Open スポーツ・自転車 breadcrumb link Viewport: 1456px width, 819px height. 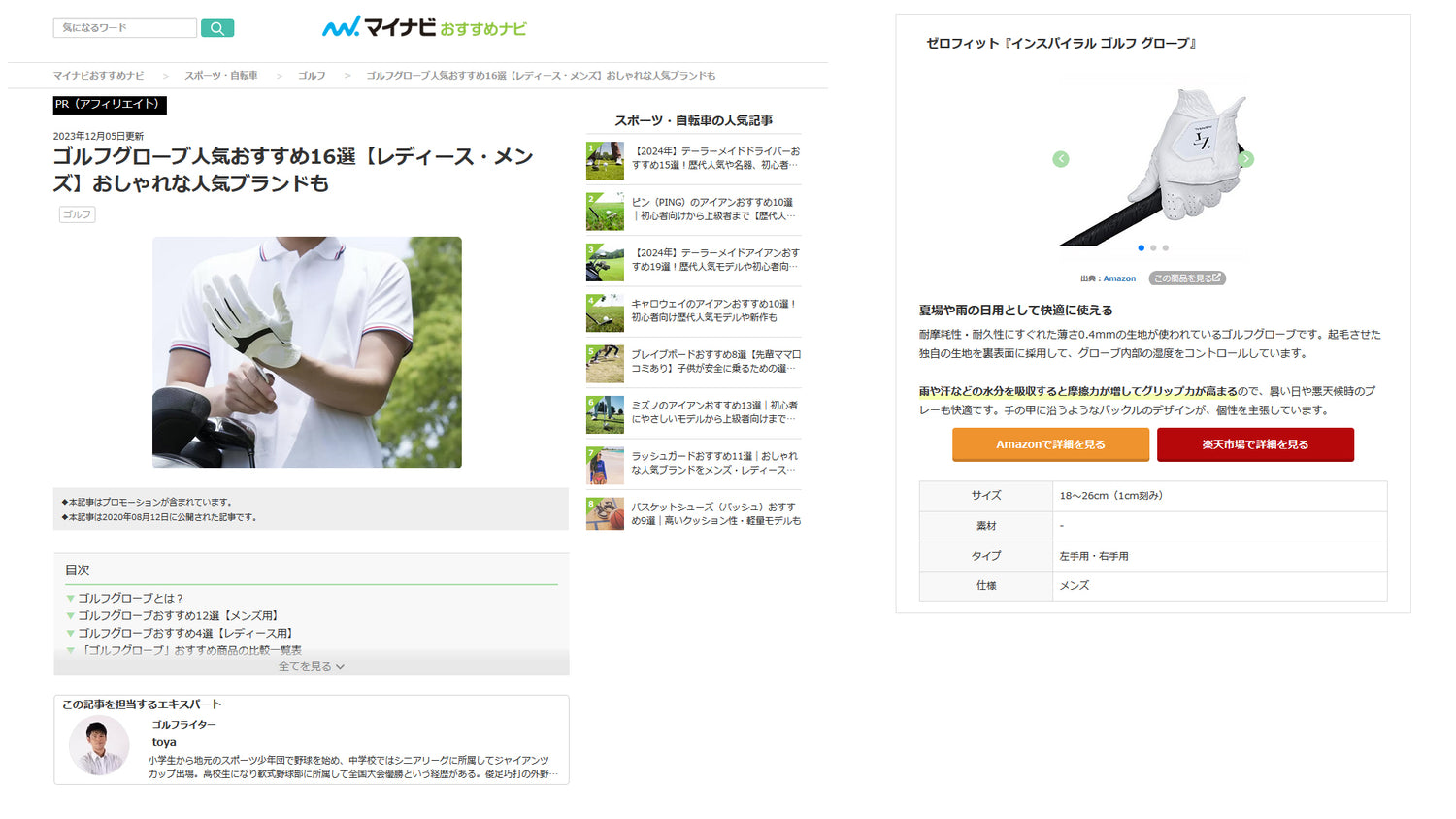221,76
